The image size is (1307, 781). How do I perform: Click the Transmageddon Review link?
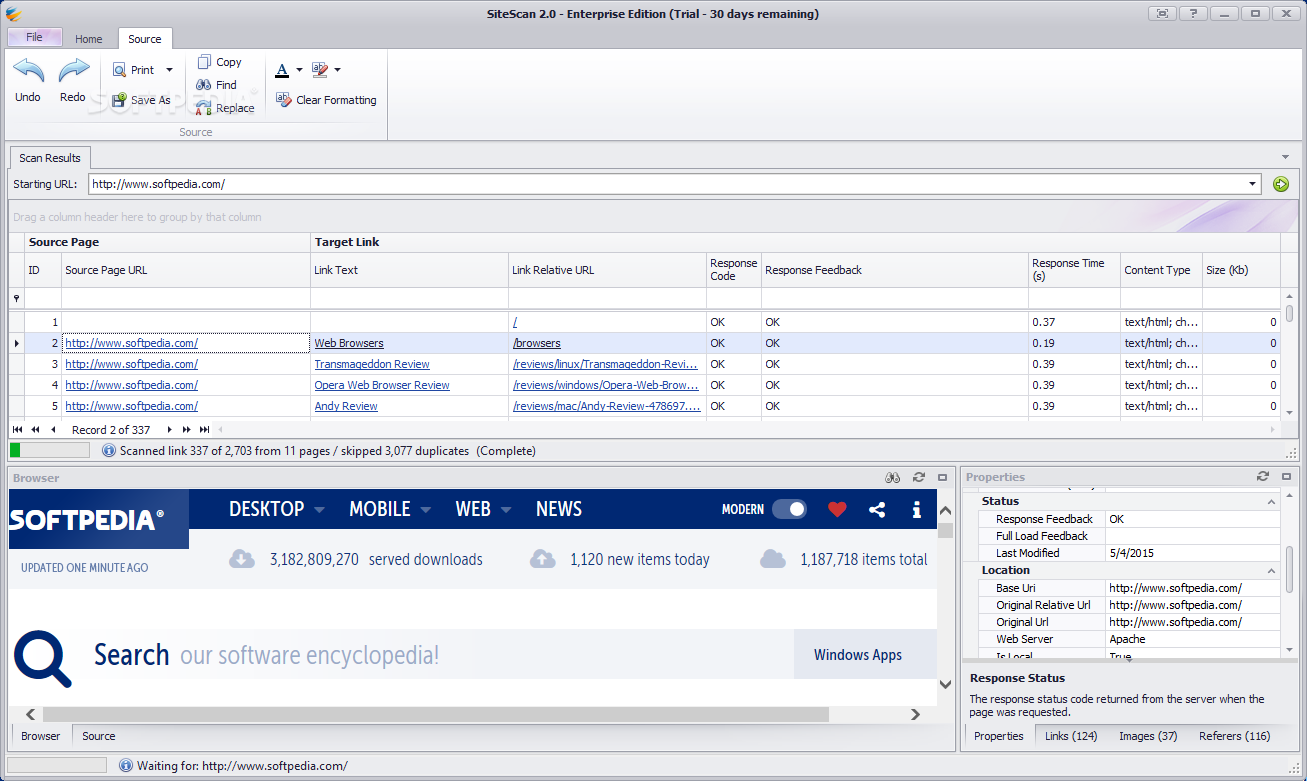tap(372, 364)
